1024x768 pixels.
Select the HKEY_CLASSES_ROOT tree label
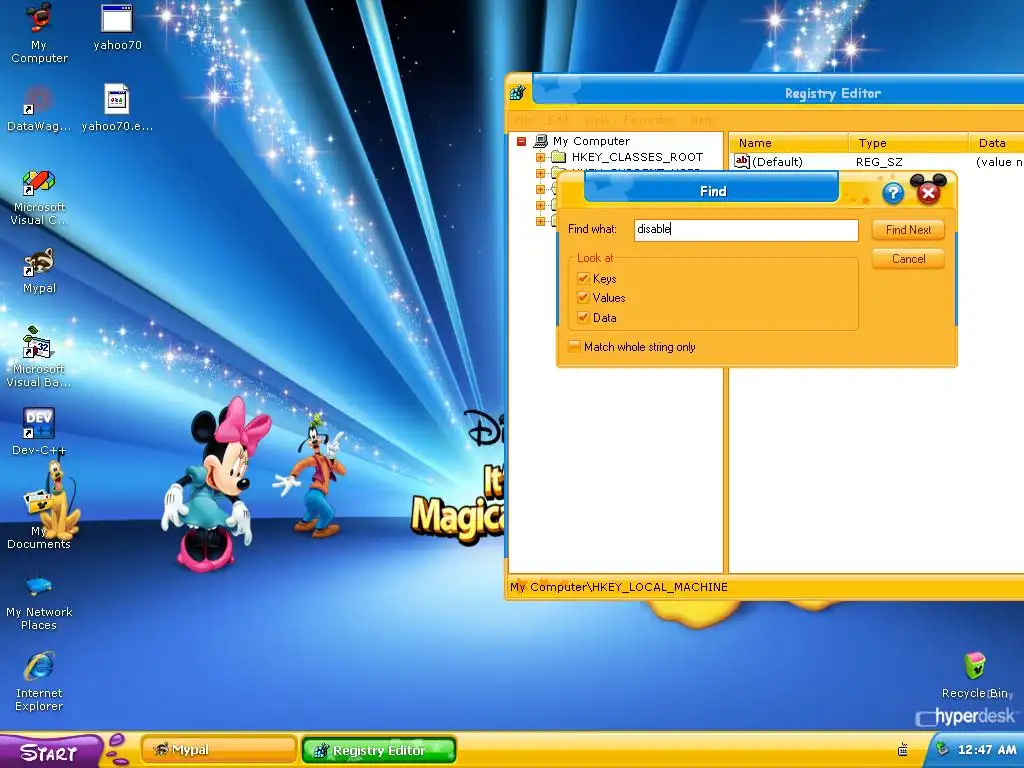(x=637, y=157)
